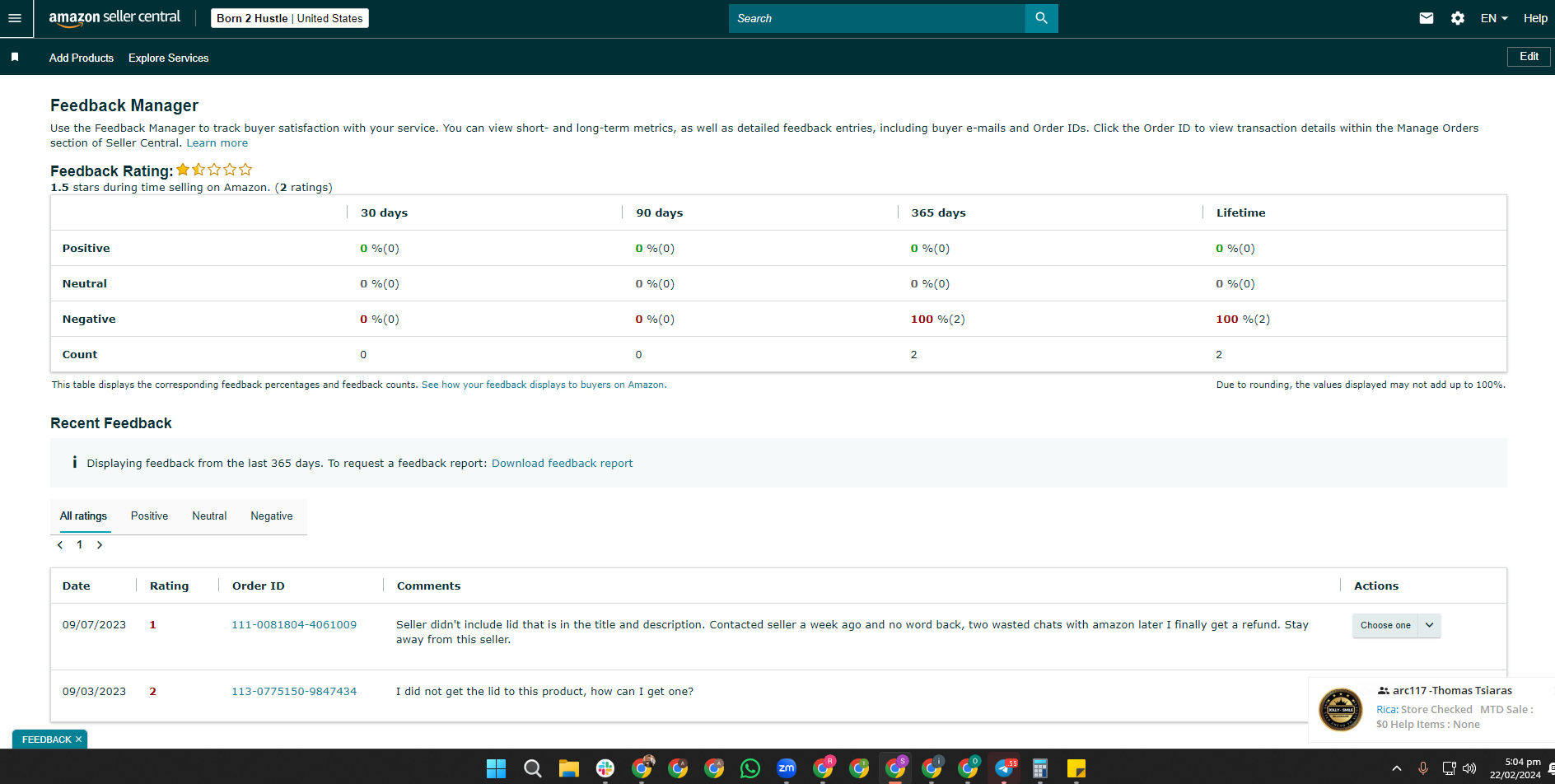Click the 09/07/2023 date cell
Image resolution: width=1555 pixels, height=784 pixels.
coord(94,624)
